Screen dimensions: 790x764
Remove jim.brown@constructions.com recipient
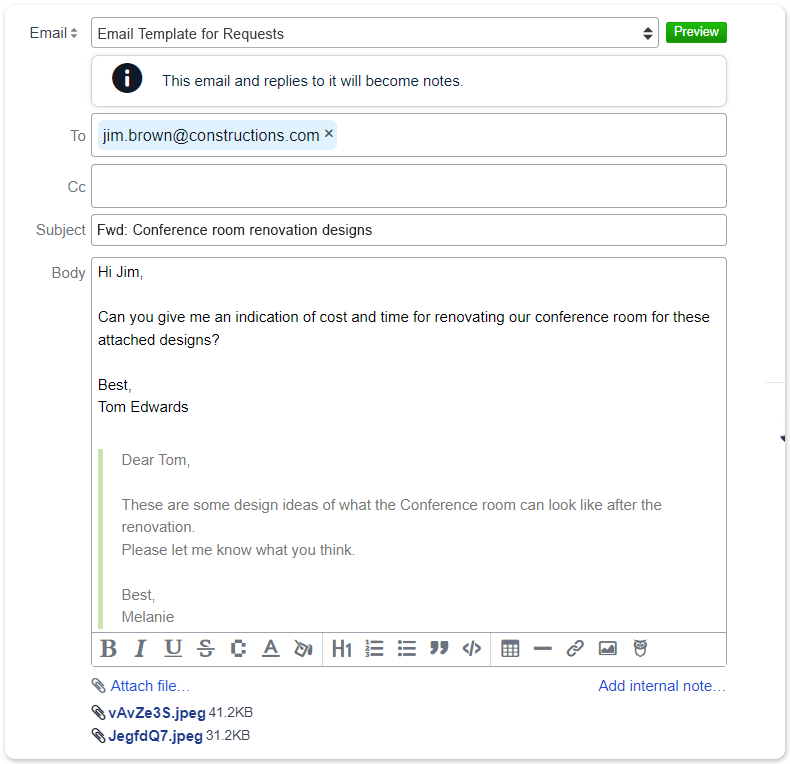point(328,134)
